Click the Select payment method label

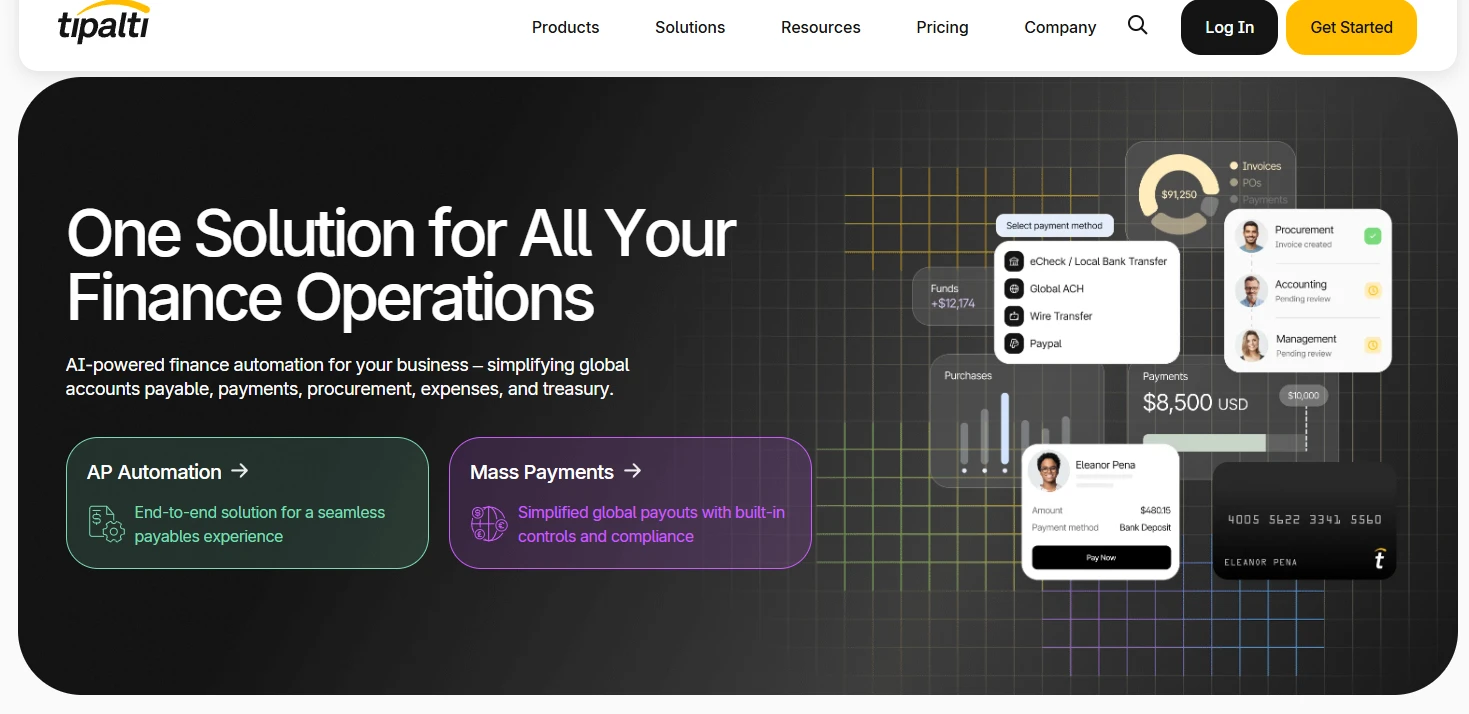[x=1054, y=226]
